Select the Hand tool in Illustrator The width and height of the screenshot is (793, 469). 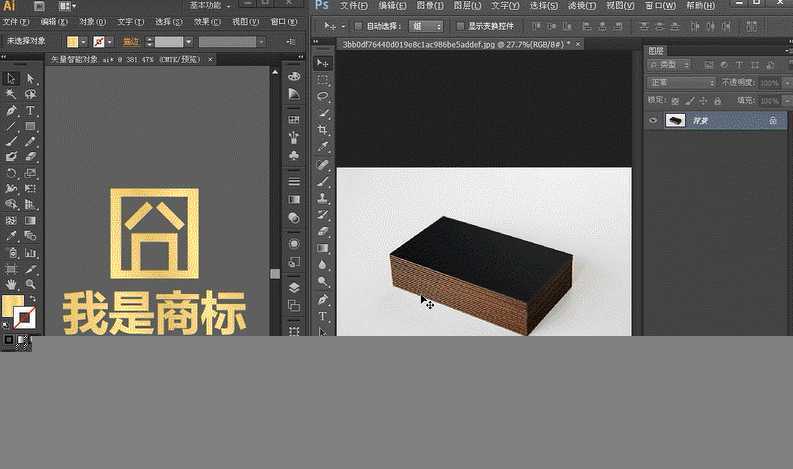click(11, 284)
